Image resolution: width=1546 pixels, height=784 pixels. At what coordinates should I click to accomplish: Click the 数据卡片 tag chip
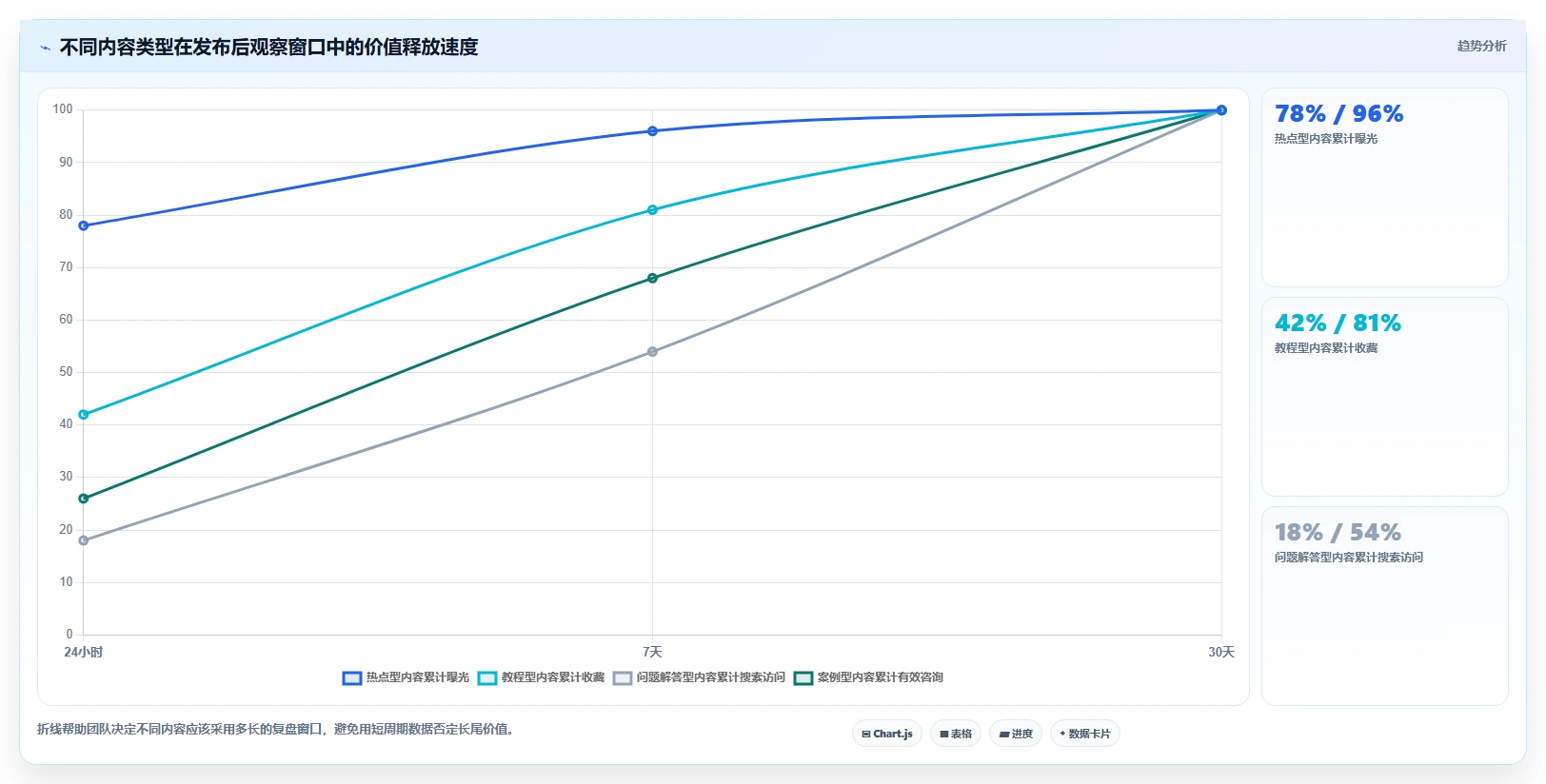(x=1085, y=734)
